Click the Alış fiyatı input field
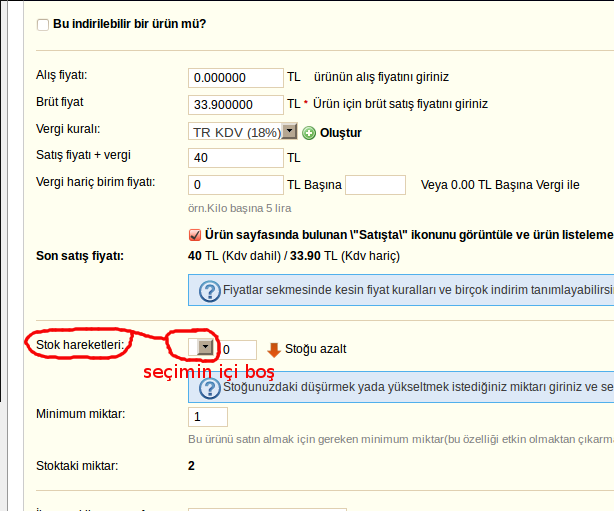614x511 pixels. [x=236, y=78]
